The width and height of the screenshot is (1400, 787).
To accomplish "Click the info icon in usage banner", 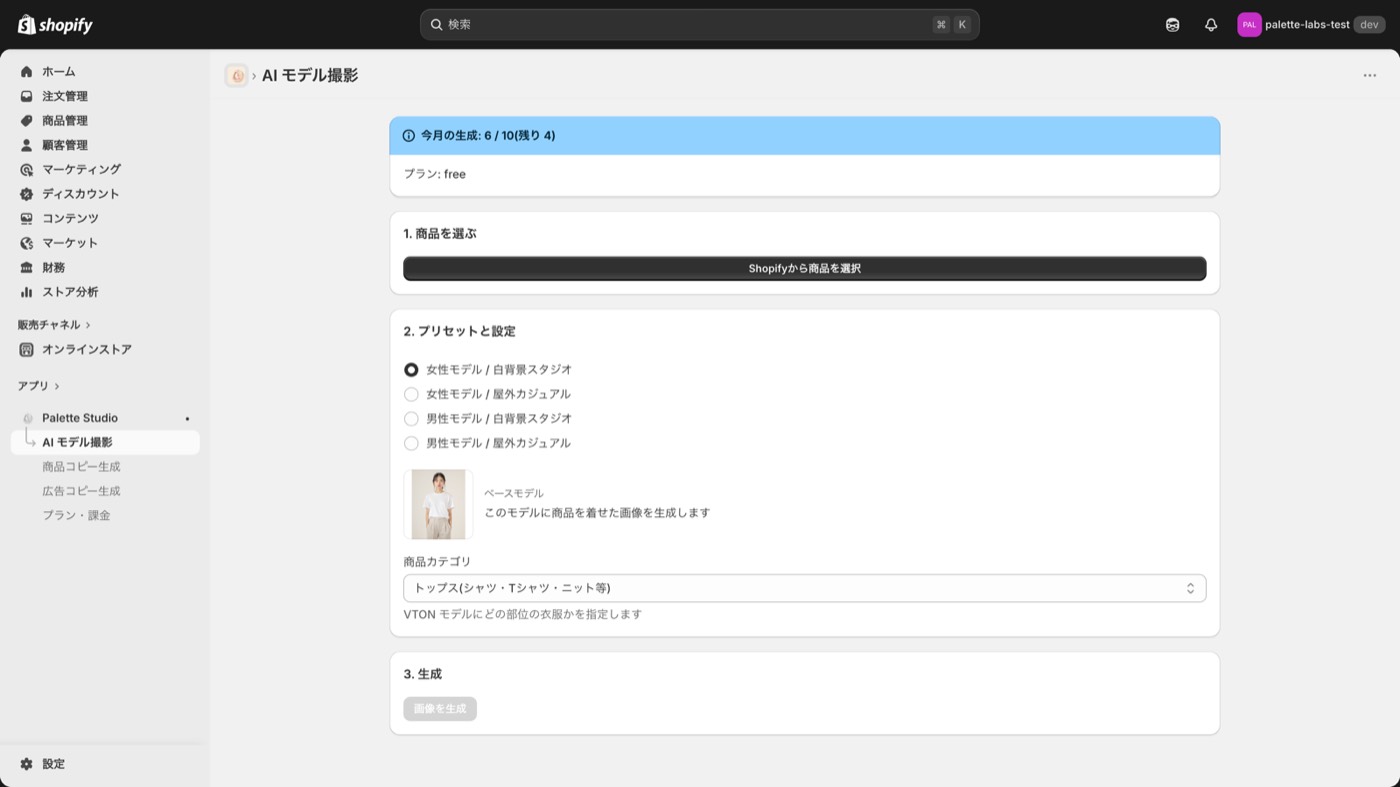I will coord(408,136).
